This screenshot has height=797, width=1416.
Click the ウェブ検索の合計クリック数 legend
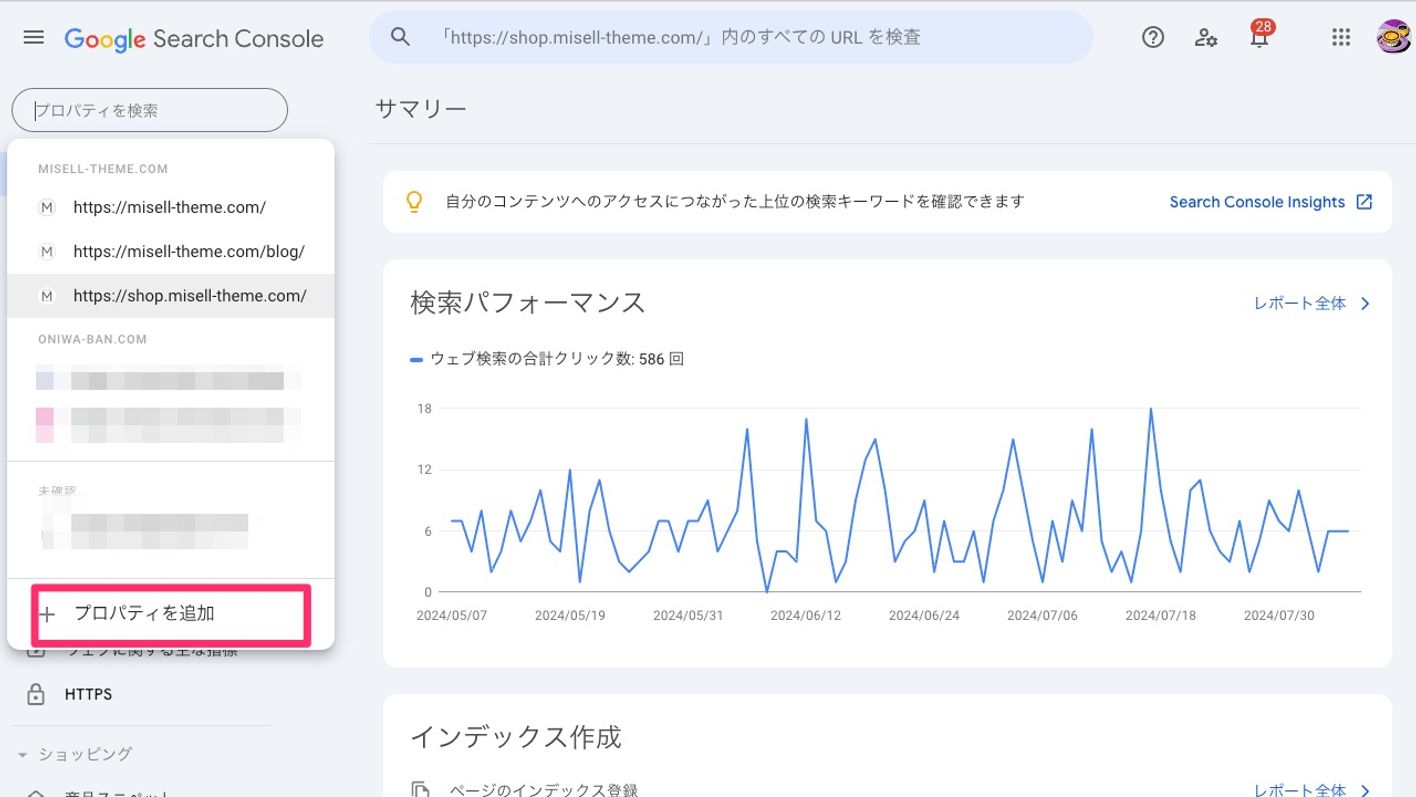coord(547,359)
